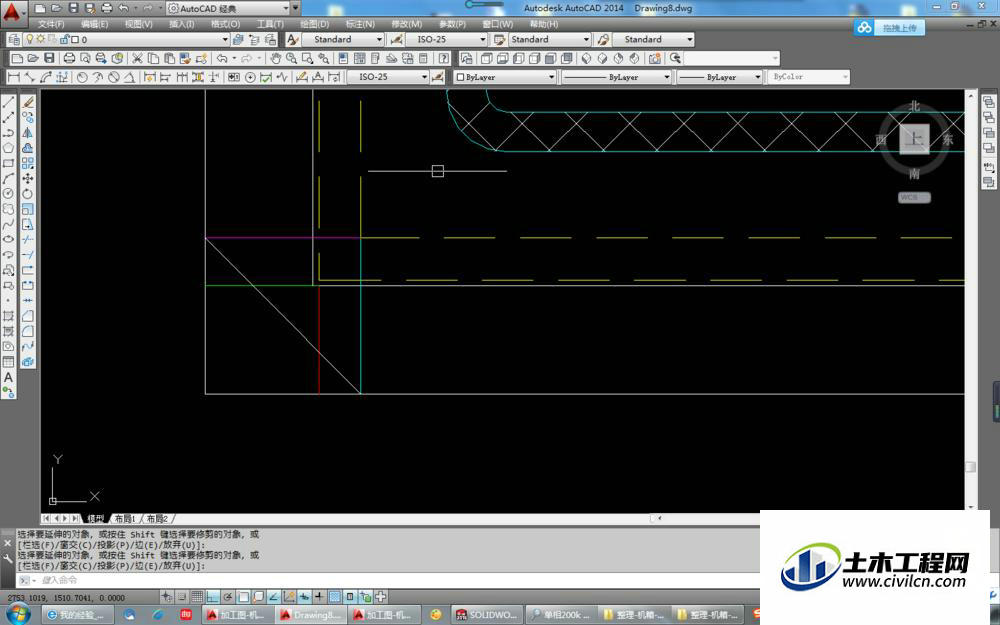This screenshot has height=625, width=1000.
Task: Select the Move tool
Action: point(28,179)
